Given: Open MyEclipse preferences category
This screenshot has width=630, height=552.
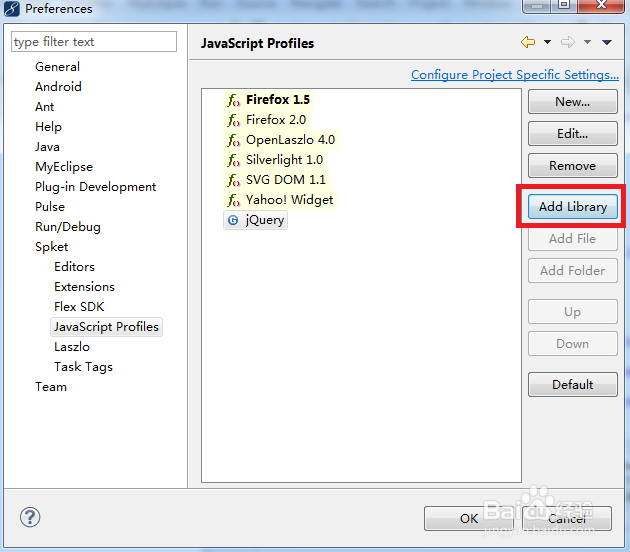Looking at the screenshot, I should [64, 167].
